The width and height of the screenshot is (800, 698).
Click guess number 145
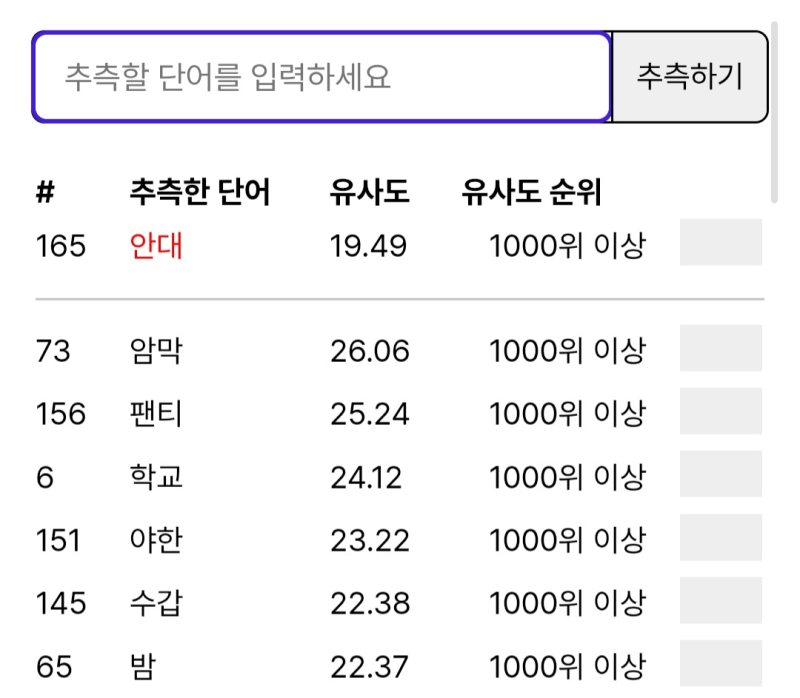click(61, 604)
